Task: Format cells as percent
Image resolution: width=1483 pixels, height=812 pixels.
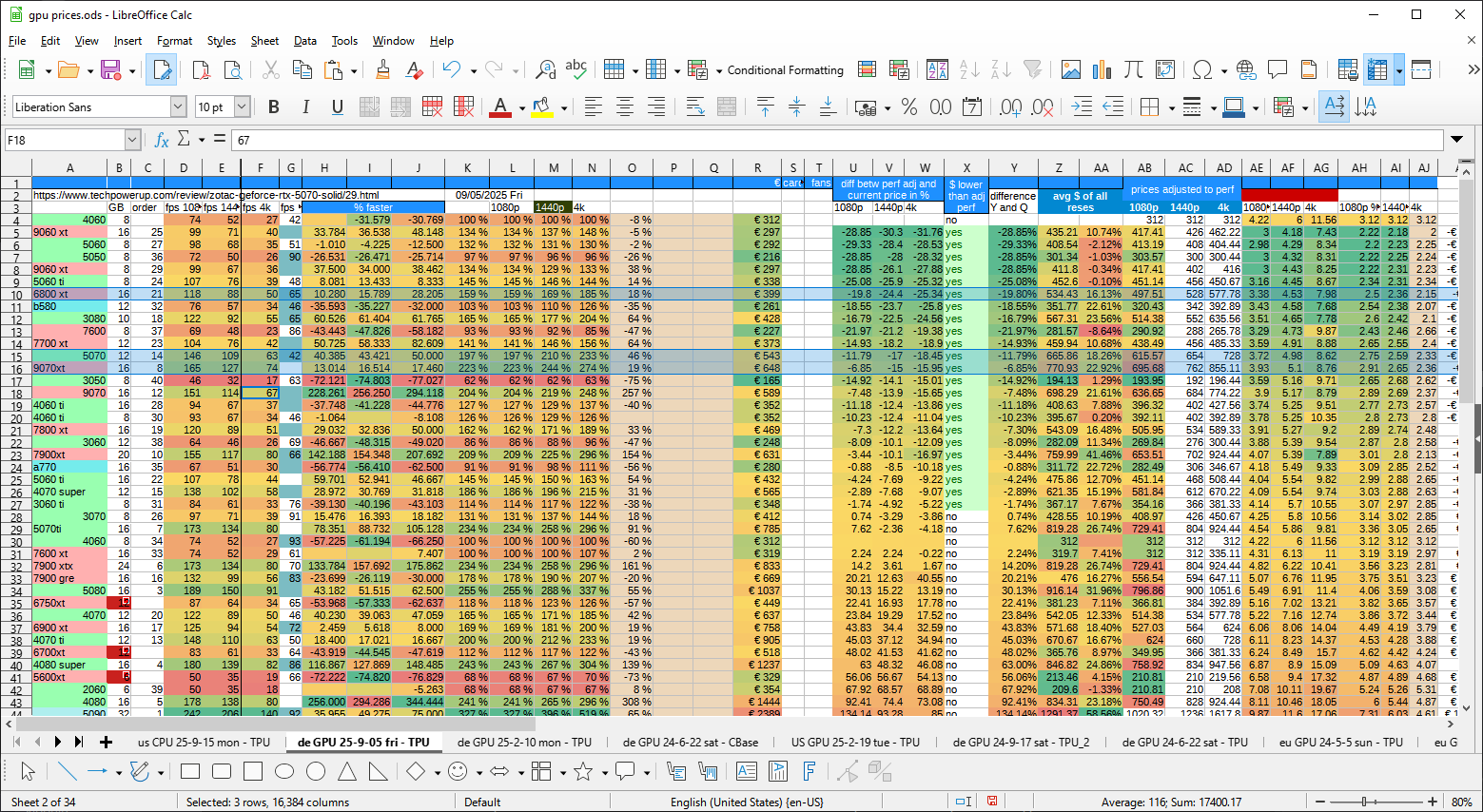Action: [x=909, y=107]
